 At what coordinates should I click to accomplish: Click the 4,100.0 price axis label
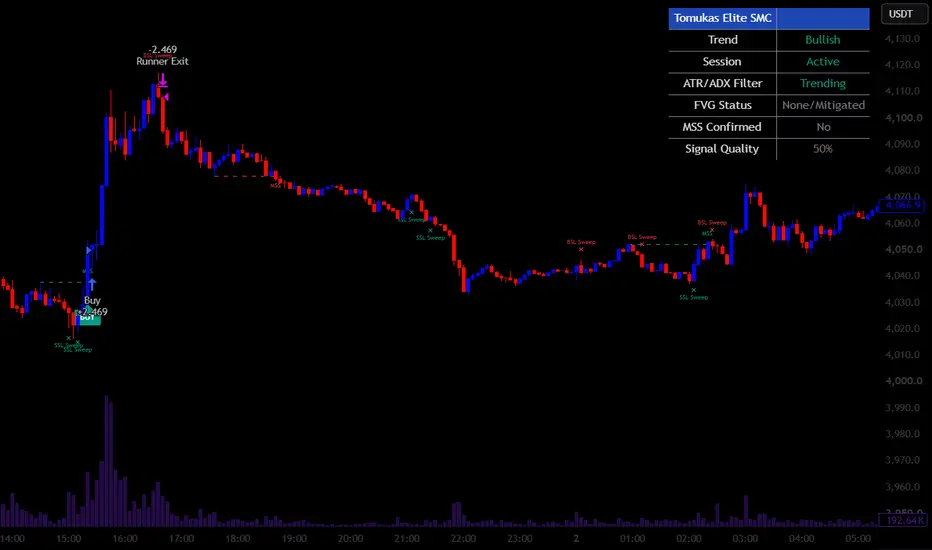point(902,118)
